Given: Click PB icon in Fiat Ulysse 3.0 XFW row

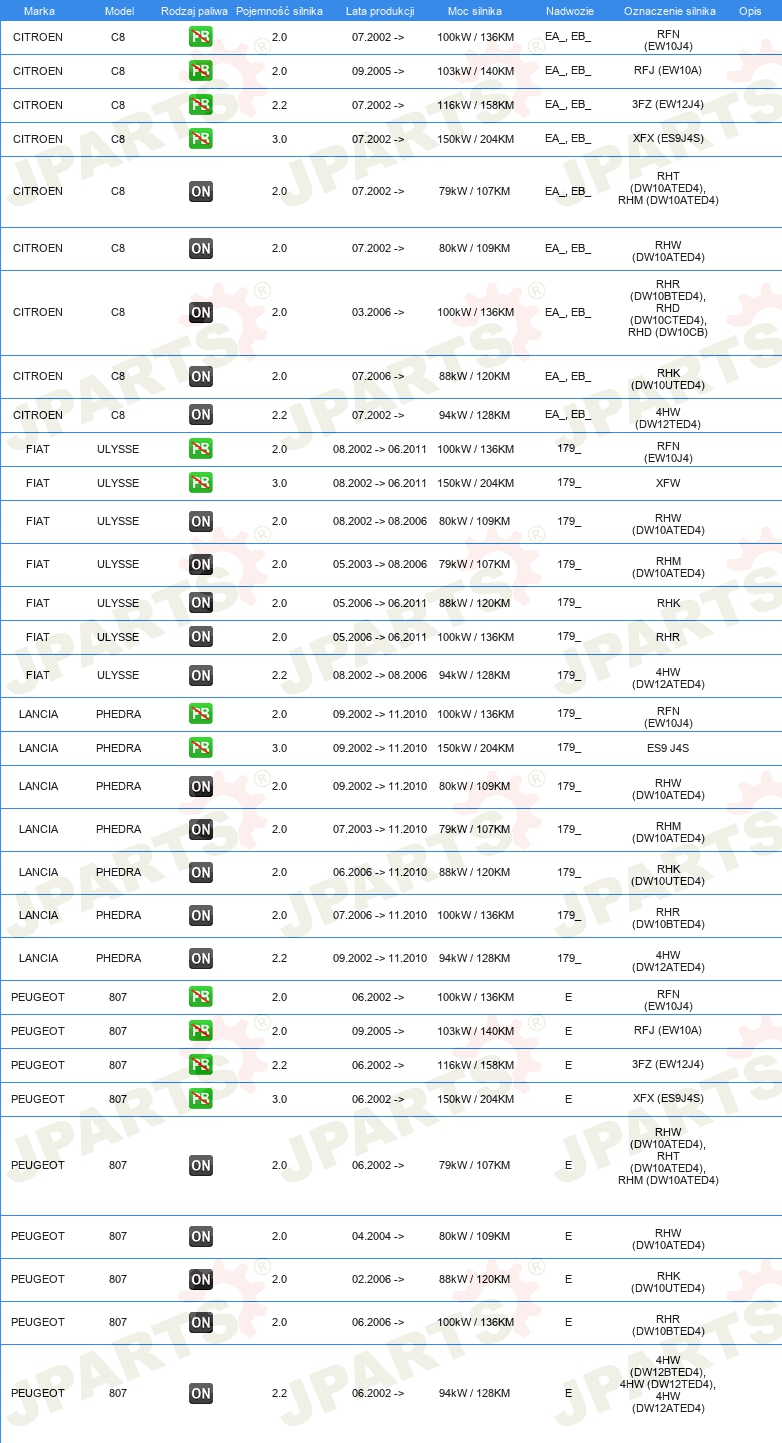Looking at the screenshot, I should point(200,484).
